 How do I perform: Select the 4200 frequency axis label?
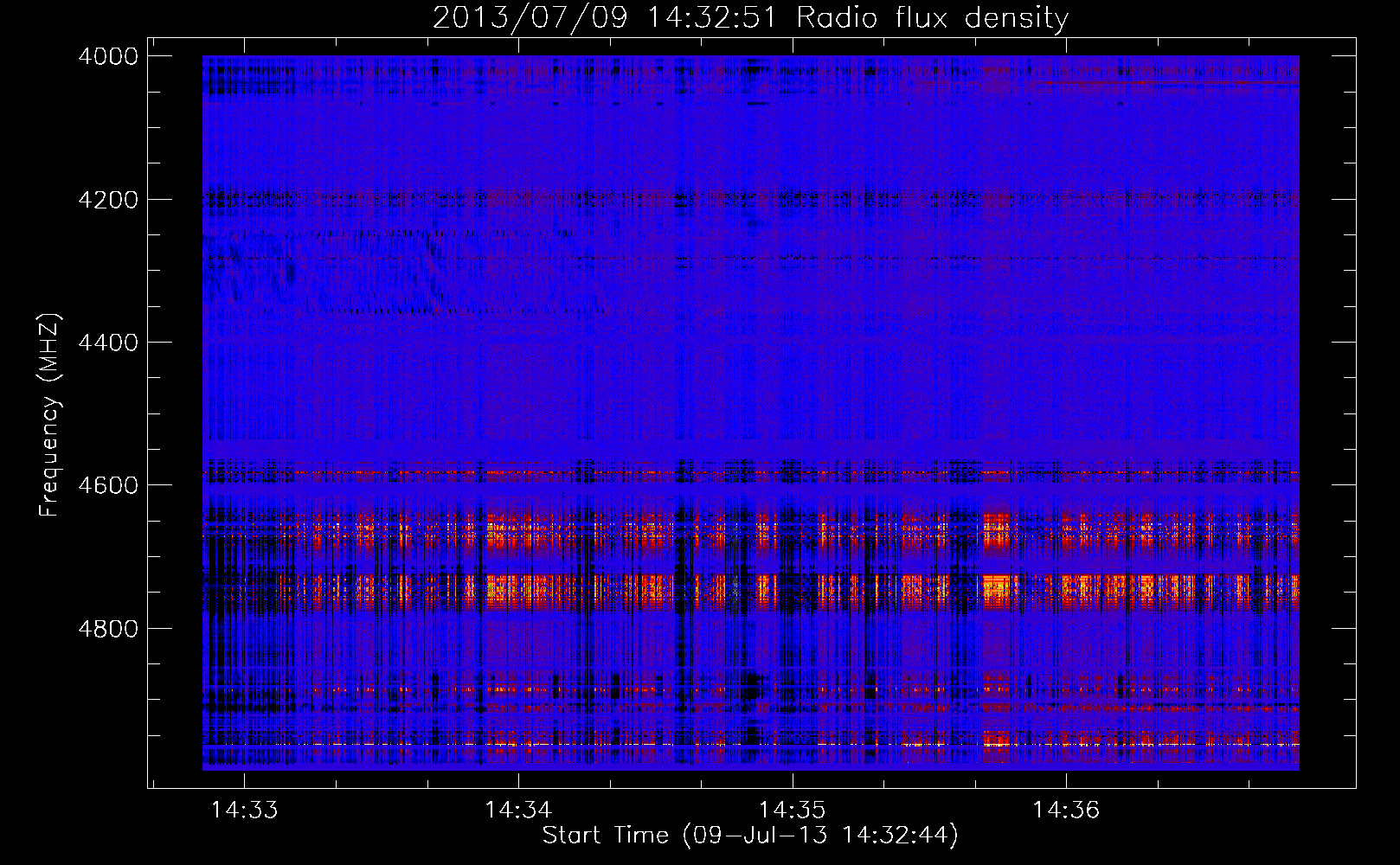pos(108,200)
